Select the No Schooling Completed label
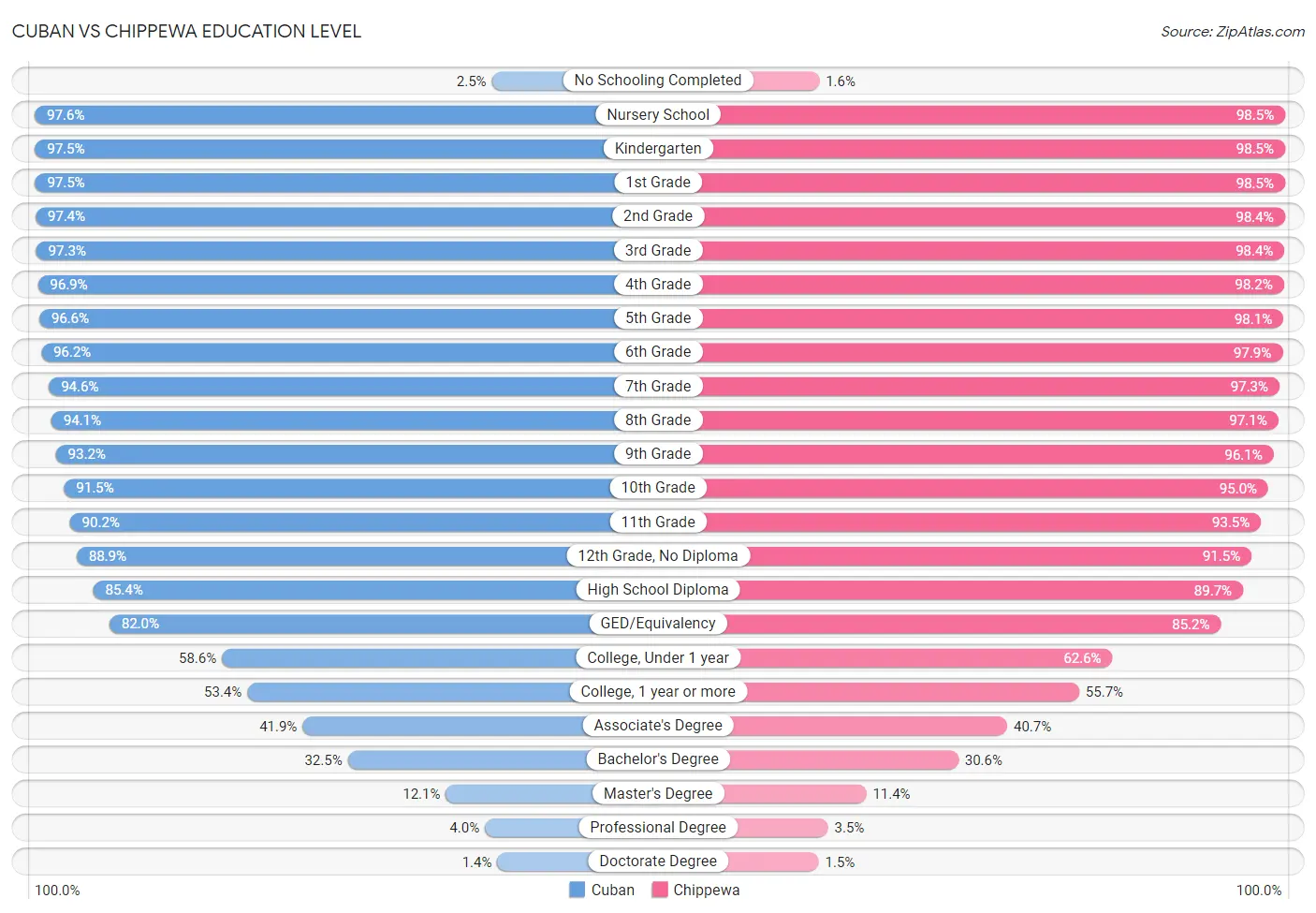The width and height of the screenshot is (1316, 913). (x=658, y=81)
